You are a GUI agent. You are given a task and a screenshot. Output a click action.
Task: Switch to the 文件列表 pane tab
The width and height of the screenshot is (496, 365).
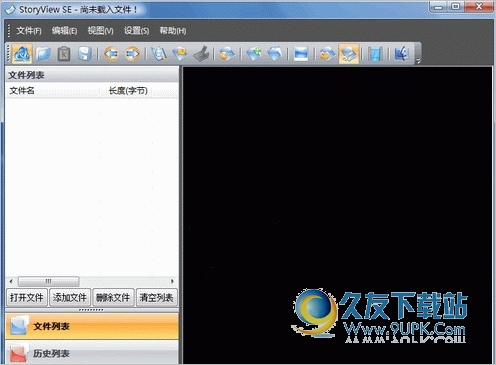click(92, 326)
